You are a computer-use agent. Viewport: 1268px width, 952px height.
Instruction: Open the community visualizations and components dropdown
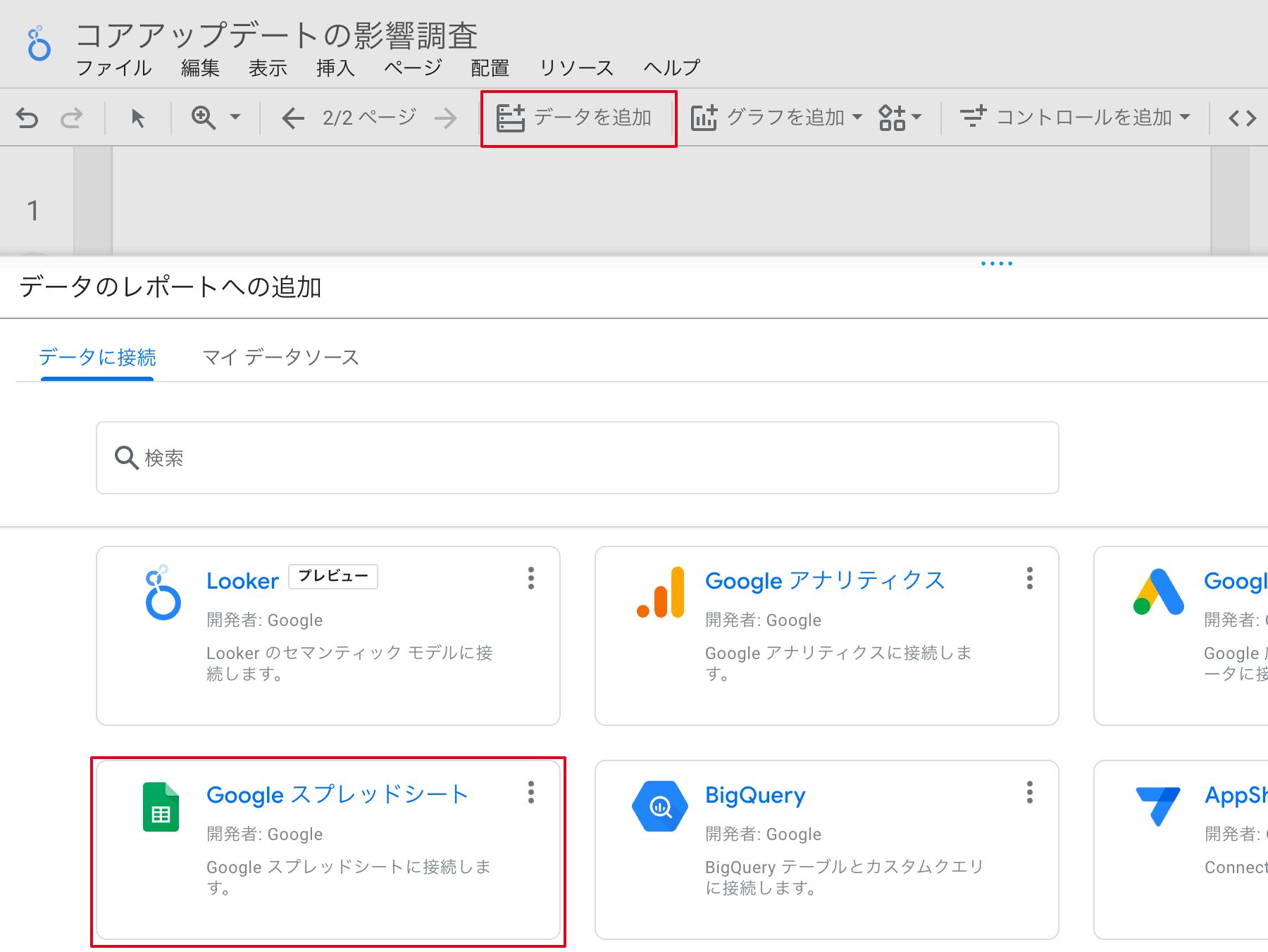900,118
